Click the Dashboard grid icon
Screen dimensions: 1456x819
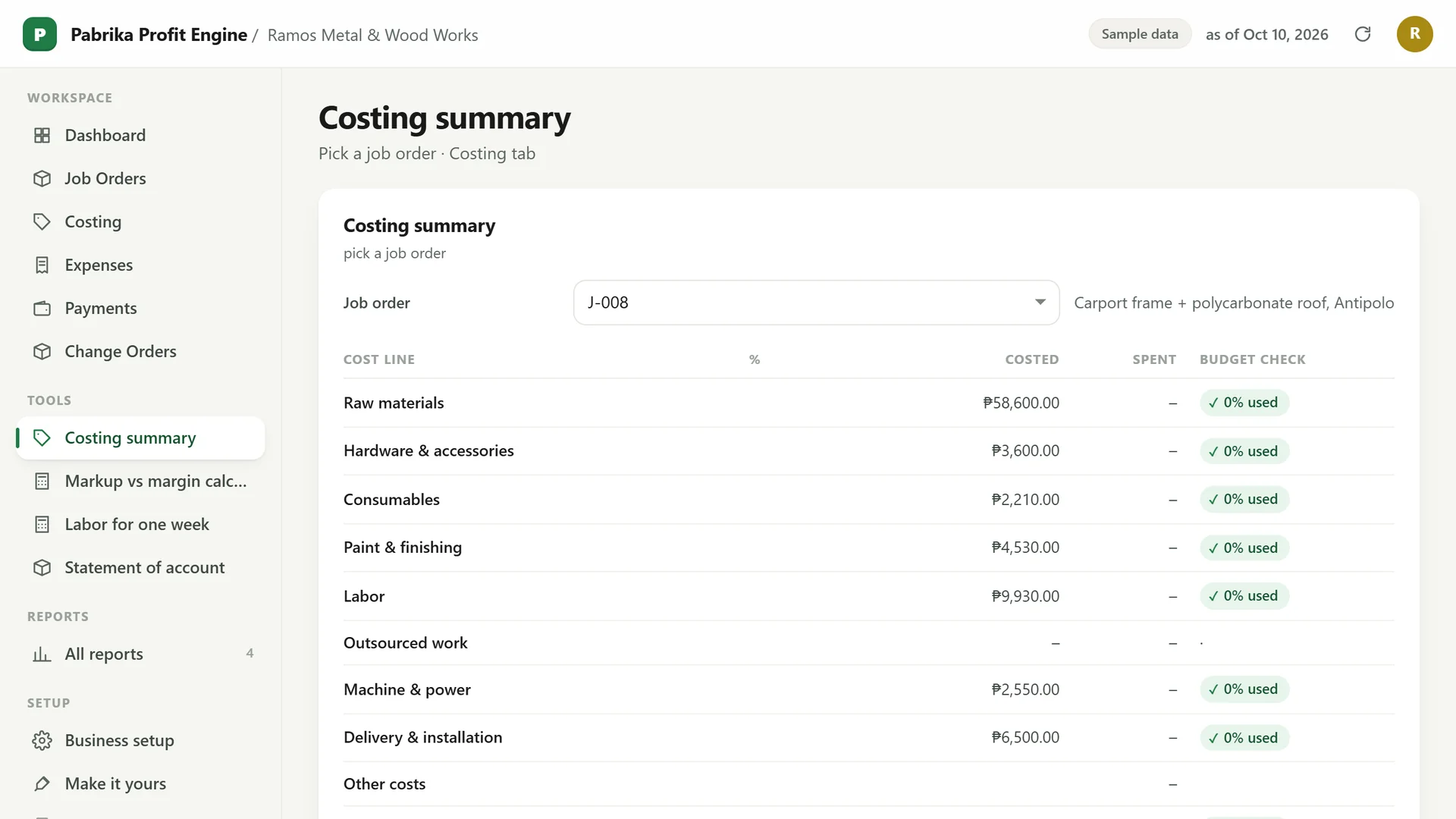pos(42,135)
